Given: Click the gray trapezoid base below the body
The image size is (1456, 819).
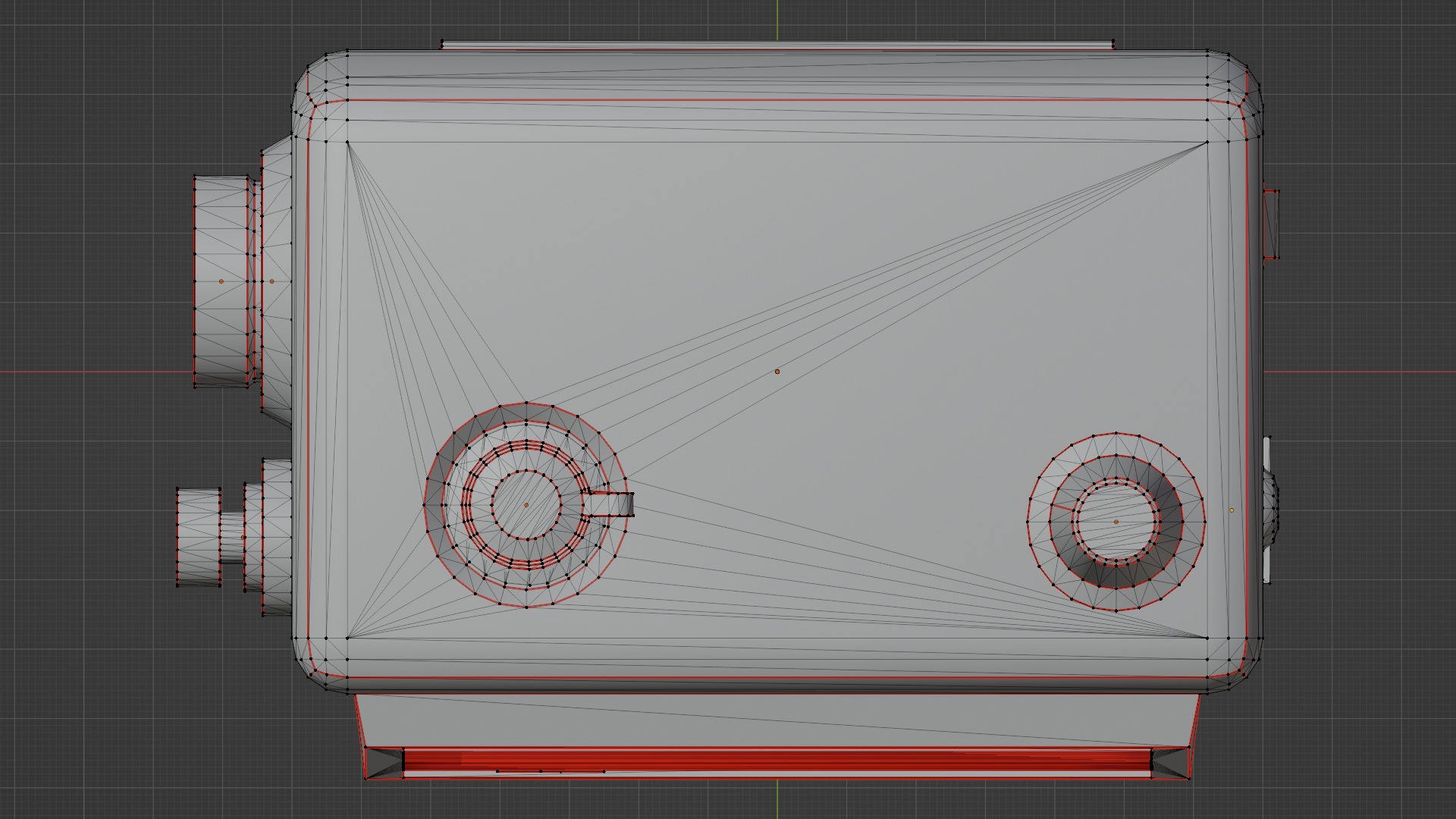Looking at the screenshot, I should (x=777, y=720).
